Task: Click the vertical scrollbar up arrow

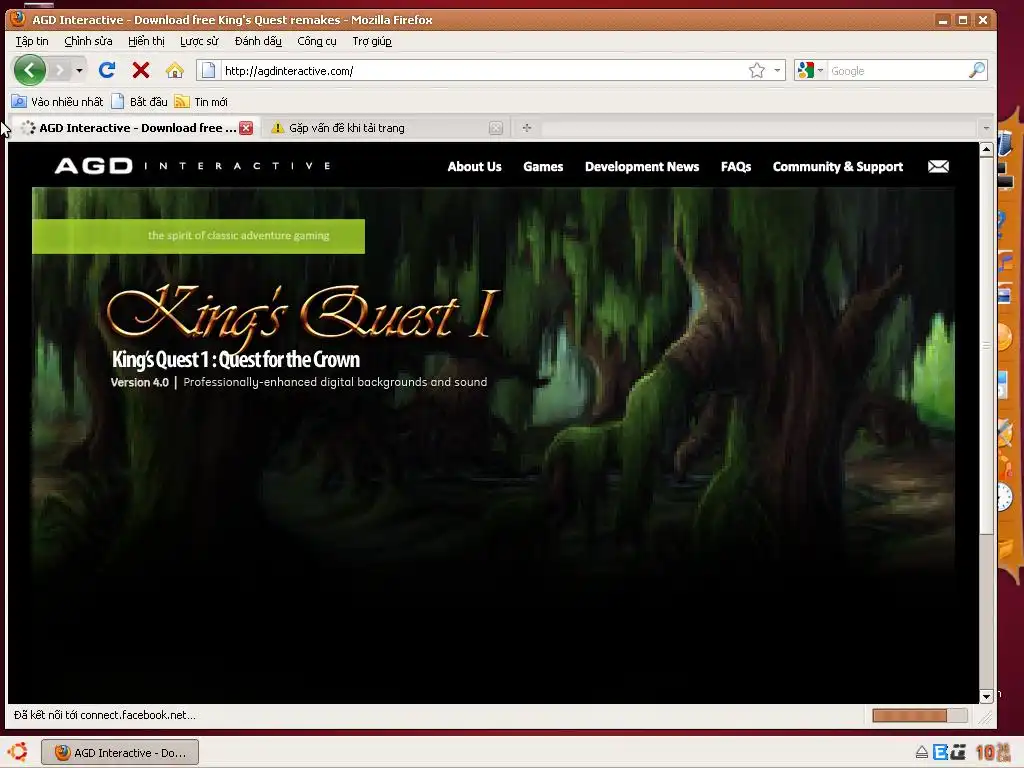Action: [986, 150]
